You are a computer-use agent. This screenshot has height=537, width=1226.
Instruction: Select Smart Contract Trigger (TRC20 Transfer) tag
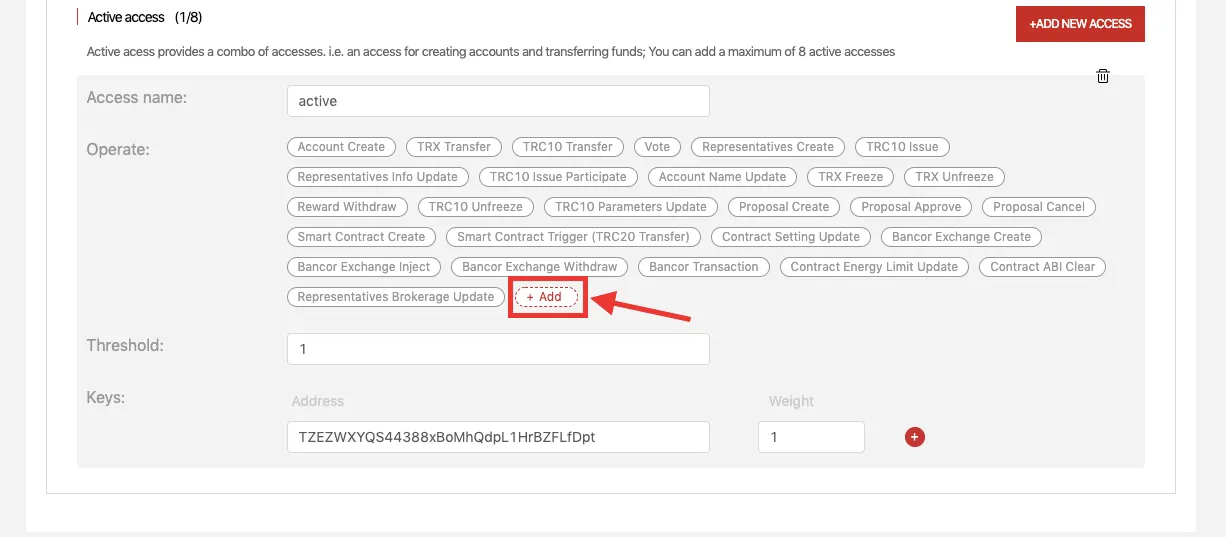[x=573, y=237]
